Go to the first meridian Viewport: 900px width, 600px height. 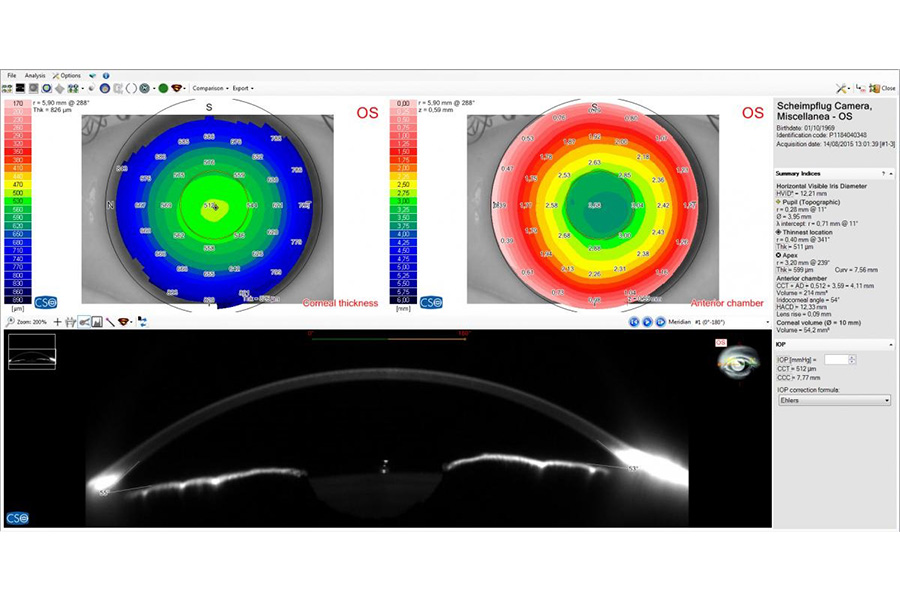(x=634, y=322)
